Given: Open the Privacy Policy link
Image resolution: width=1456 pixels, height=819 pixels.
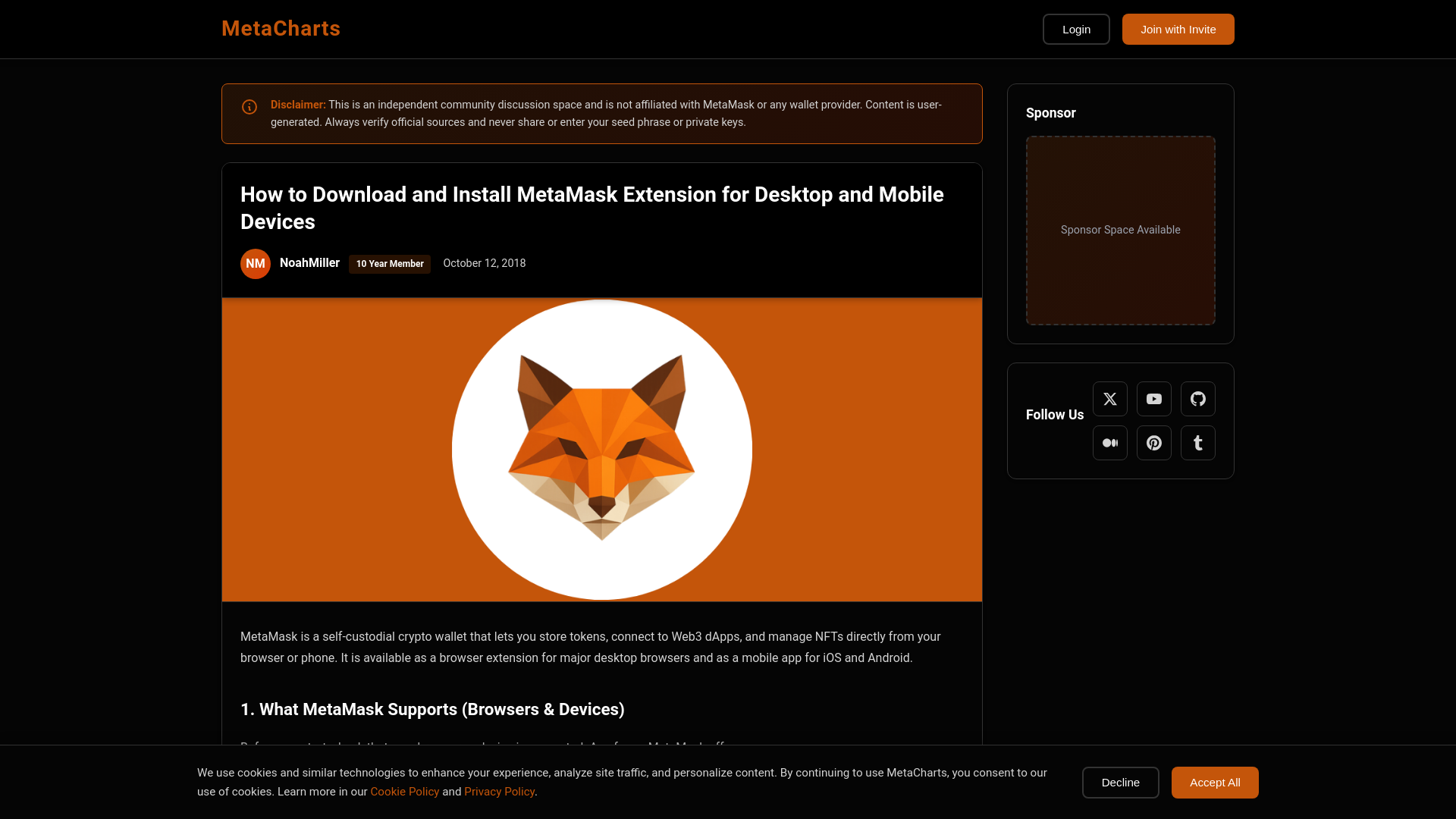Looking at the screenshot, I should [x=499, y=792].
